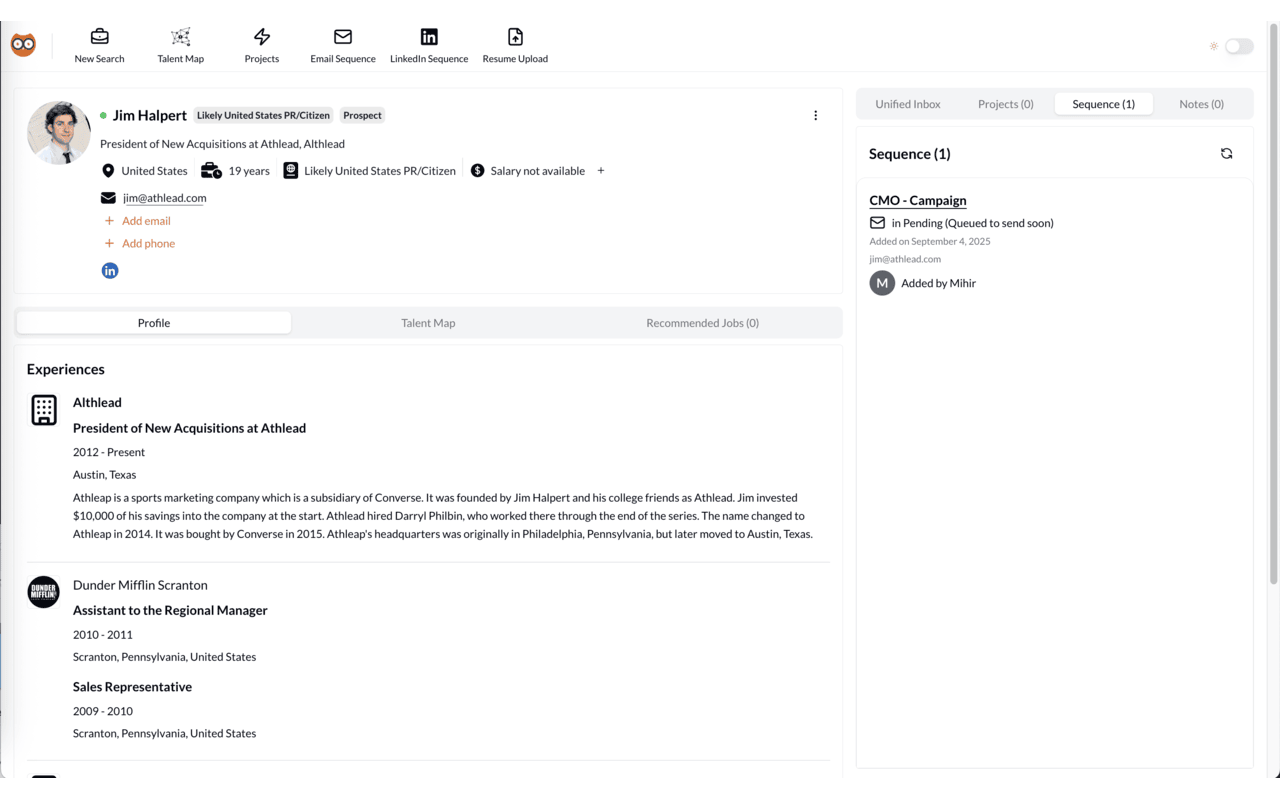Open LinkedIn Sequence icon in toolbar
The height and width of the screenshot is (800, 1280).
[x=429, y=37]
